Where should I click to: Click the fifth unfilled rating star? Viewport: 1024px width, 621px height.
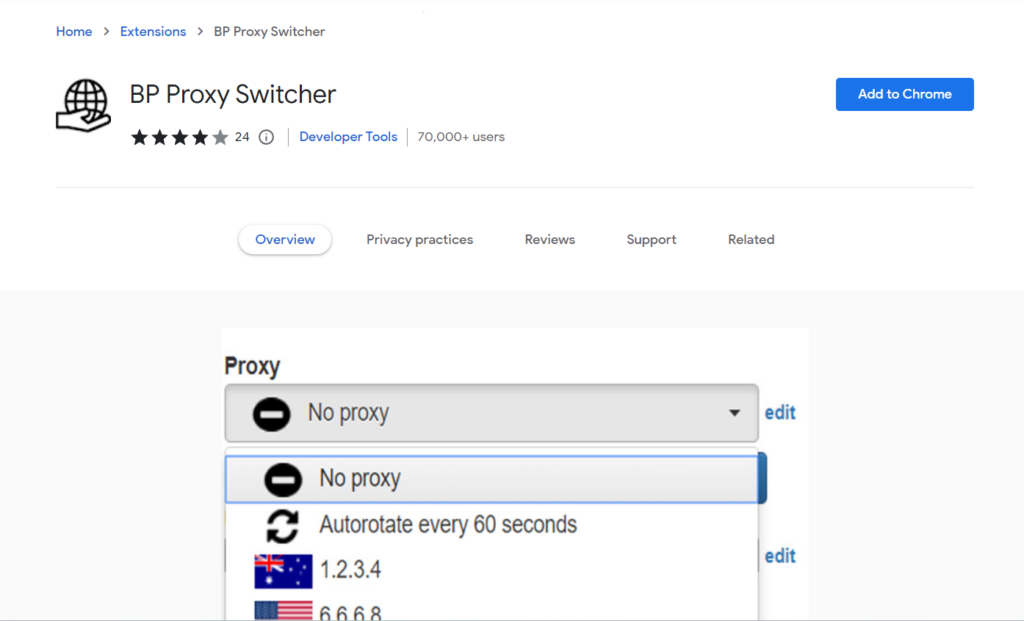[219, 137]
